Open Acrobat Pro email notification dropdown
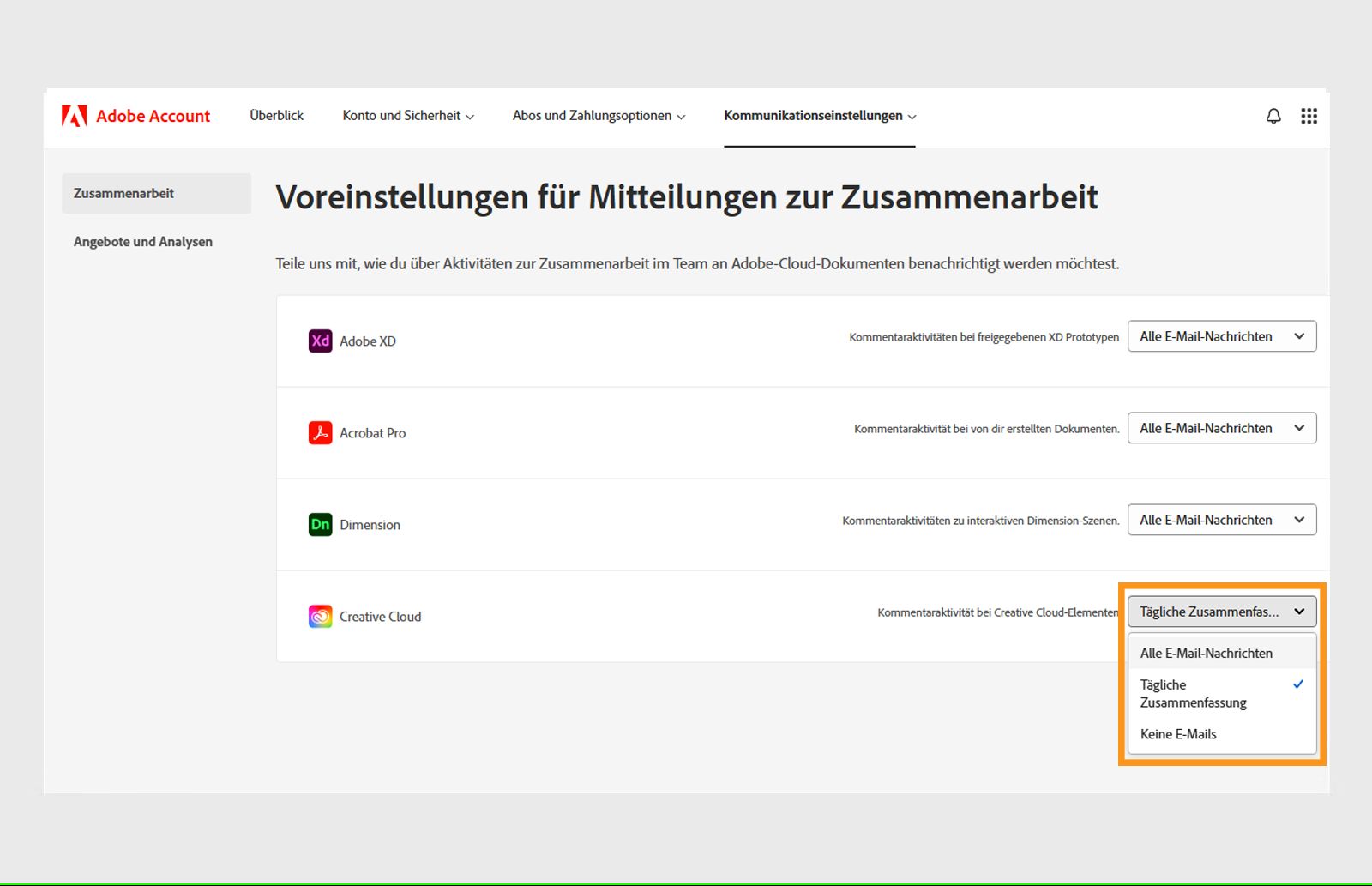The image size is (1372, 886). [x=1222, y=428]
